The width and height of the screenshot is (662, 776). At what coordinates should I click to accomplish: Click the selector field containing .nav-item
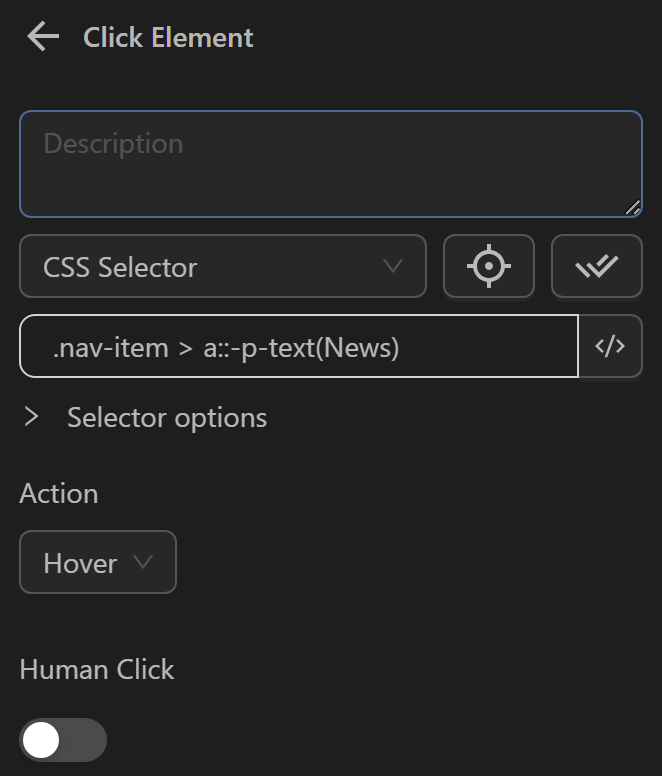(x=298, y=347)
